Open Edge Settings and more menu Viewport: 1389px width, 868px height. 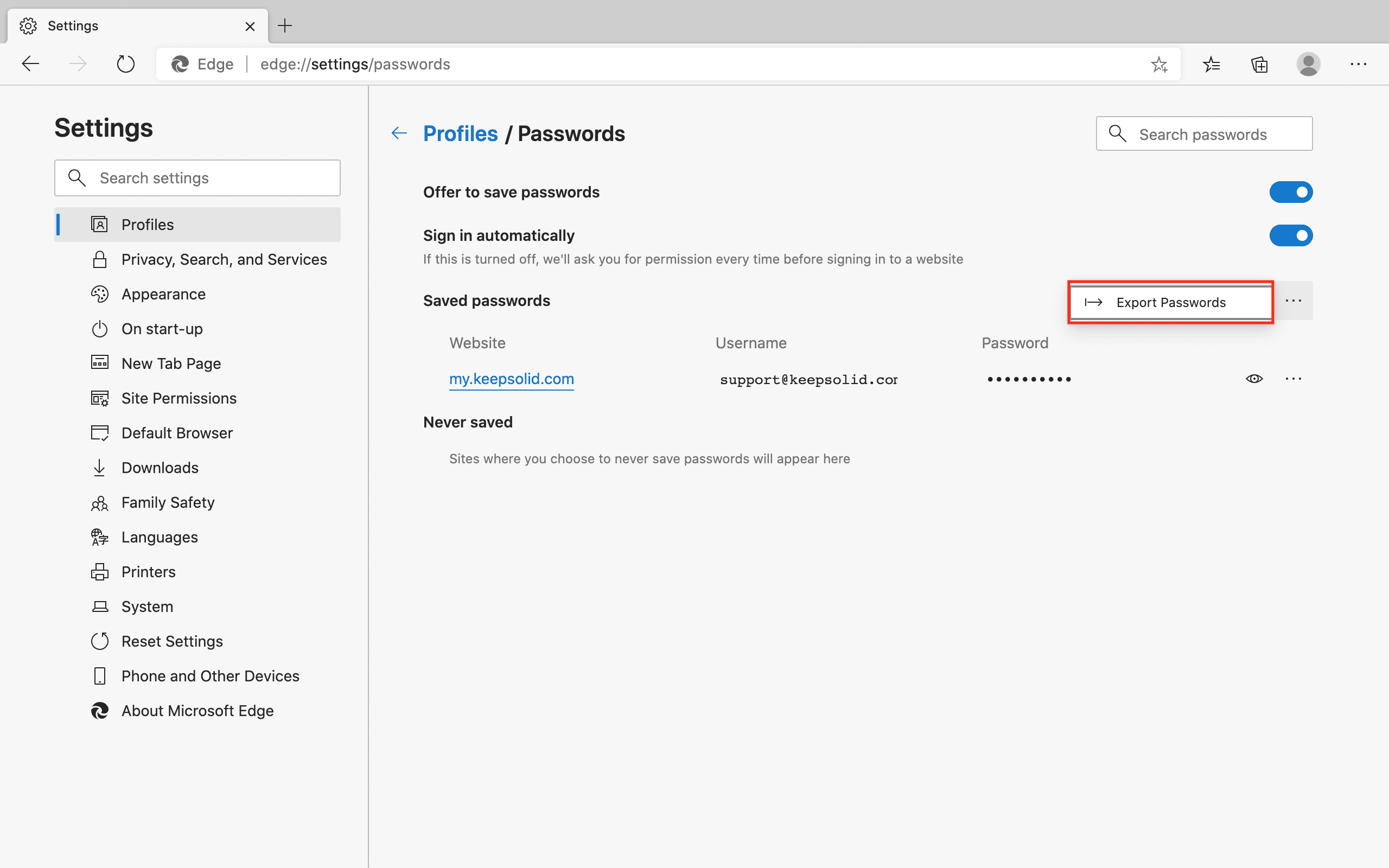(1358, 65)
